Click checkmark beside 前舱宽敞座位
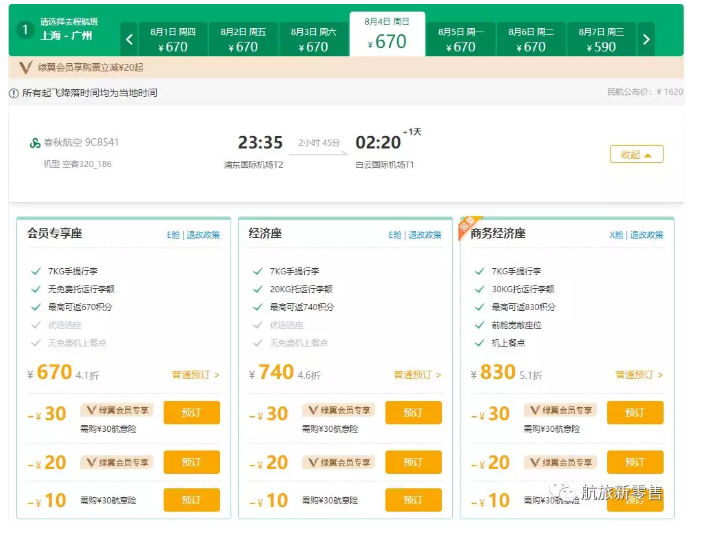713x534 pixels. pos(479,325)
